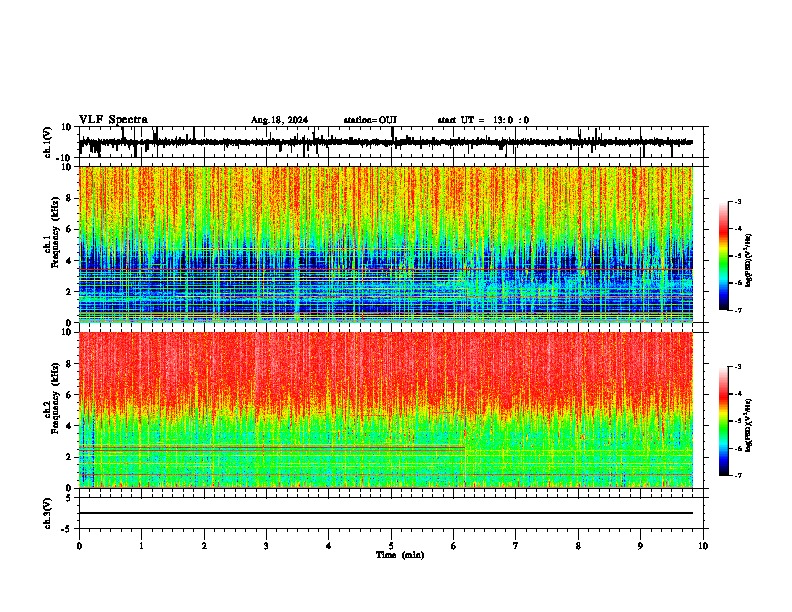
Task: Click the "6" kHz tick of ch.1 spectrogram
Action: 69,230
